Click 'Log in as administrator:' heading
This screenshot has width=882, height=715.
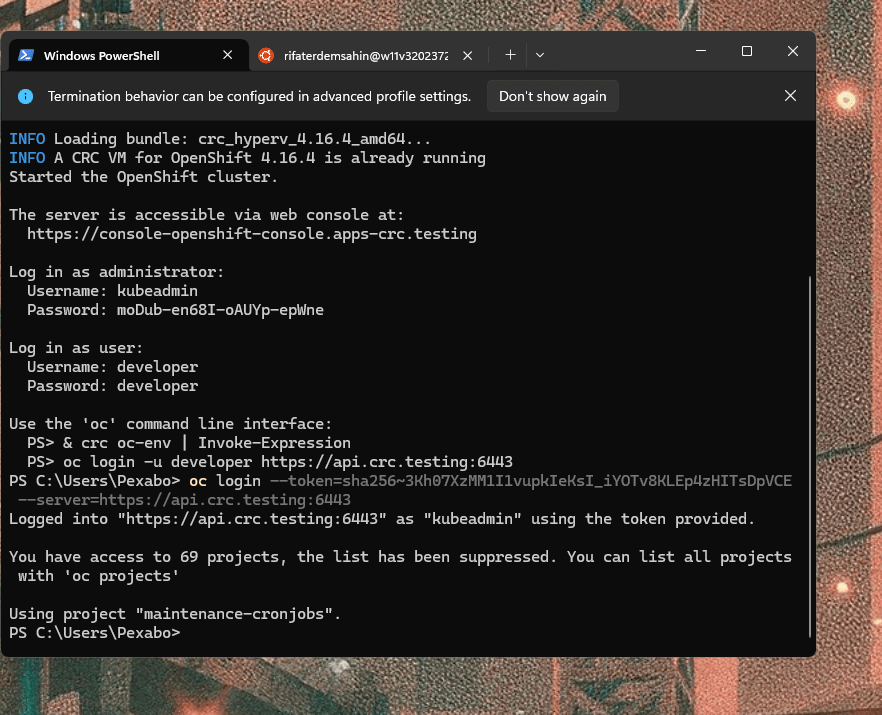point(116,272)
